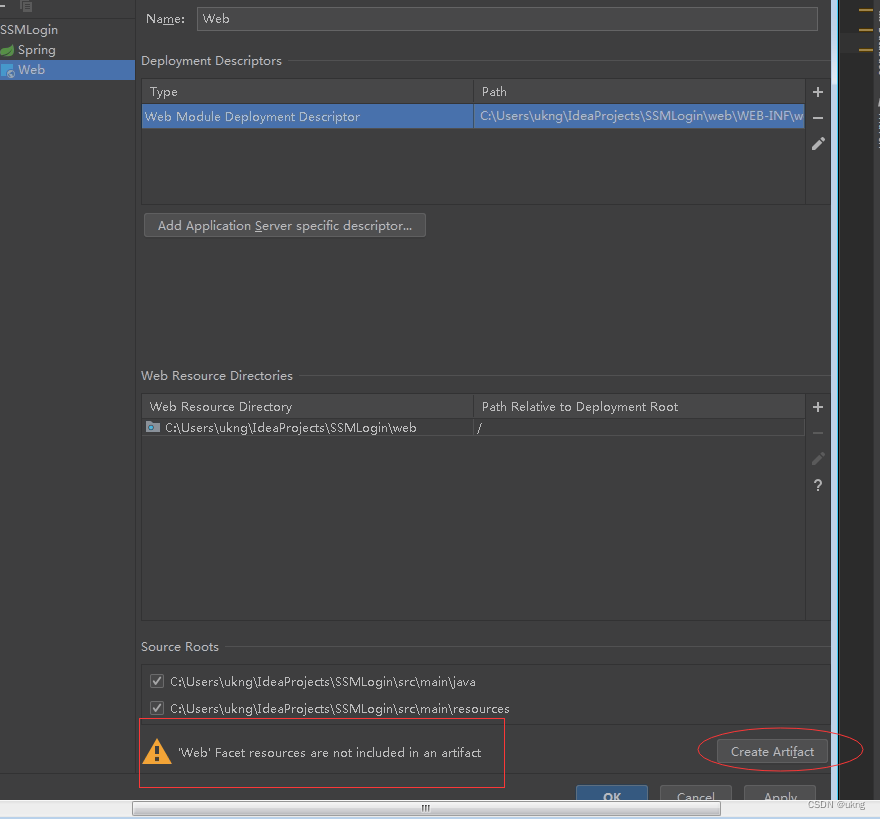Edit the descriptor with the pencil icon
880x819 pixels.
818,143
